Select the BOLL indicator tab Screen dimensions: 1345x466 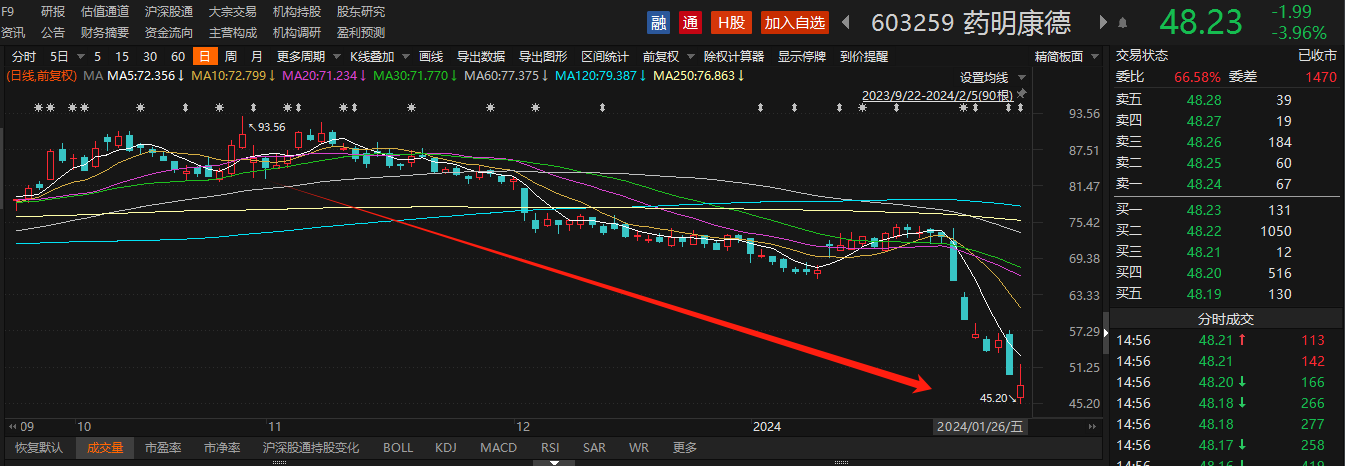pyautogui.click(x=397, y=448)
